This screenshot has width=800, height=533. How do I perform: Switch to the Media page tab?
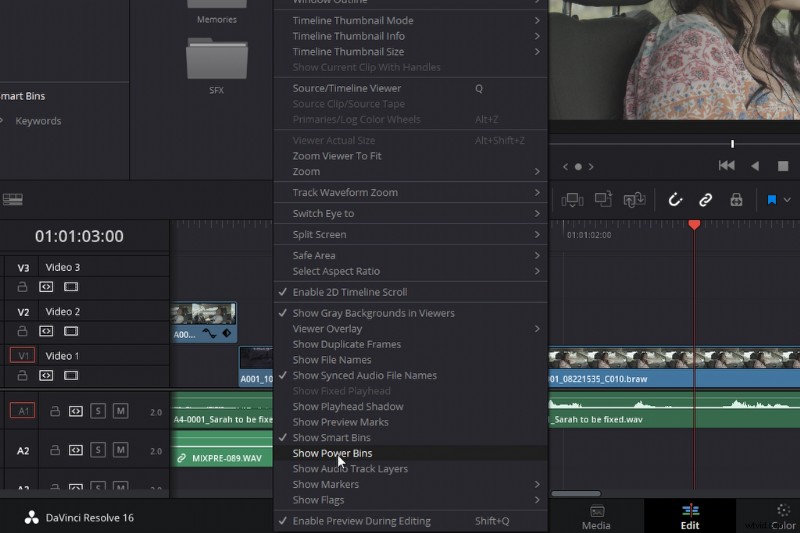(596, 517)
